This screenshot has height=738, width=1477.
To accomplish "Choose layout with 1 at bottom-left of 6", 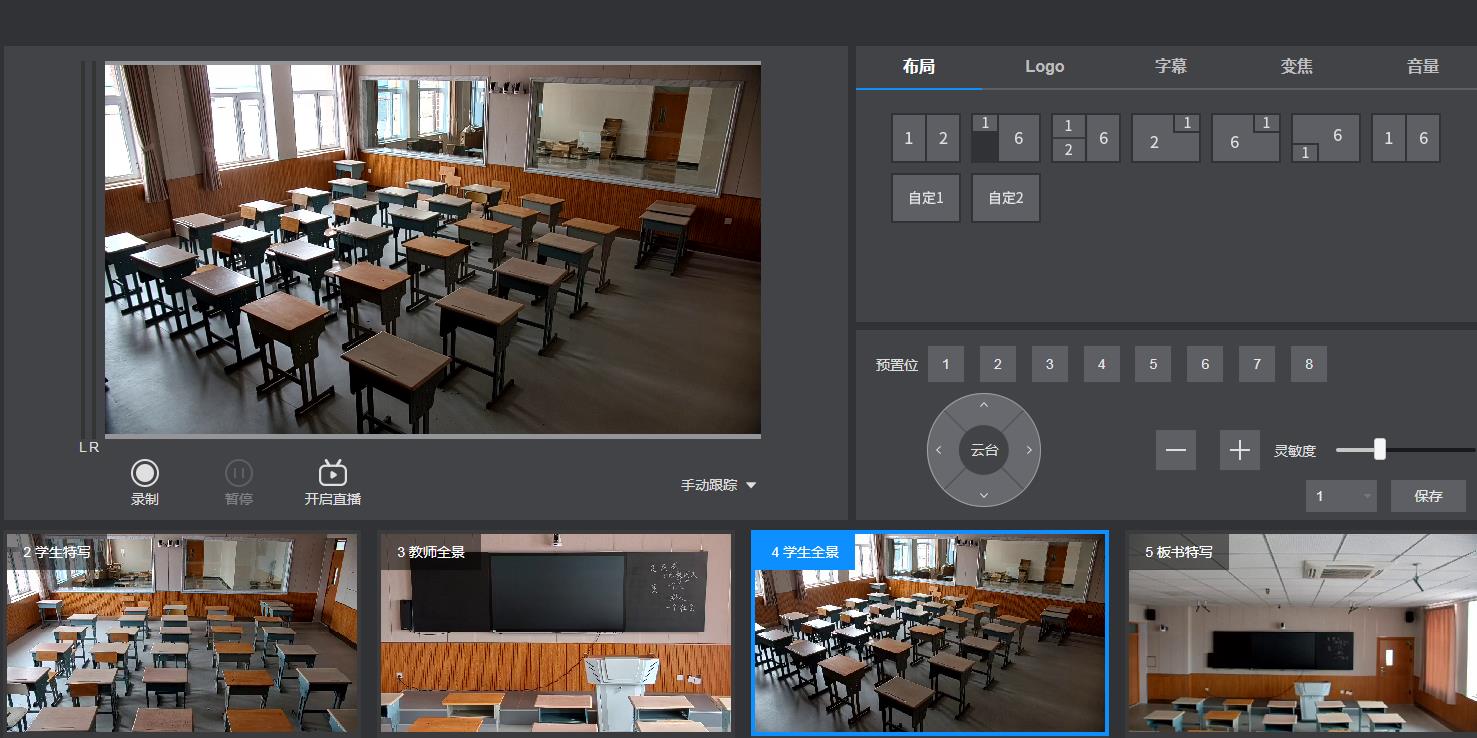I will tap(1325, 138).
